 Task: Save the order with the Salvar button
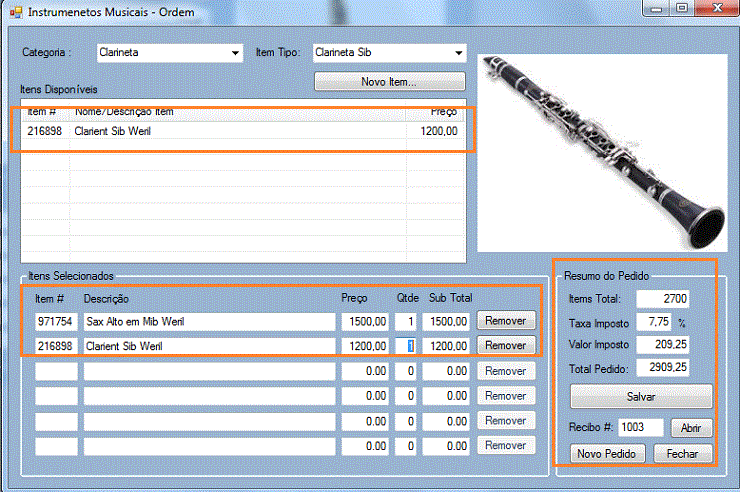click(x=641, y=397)
